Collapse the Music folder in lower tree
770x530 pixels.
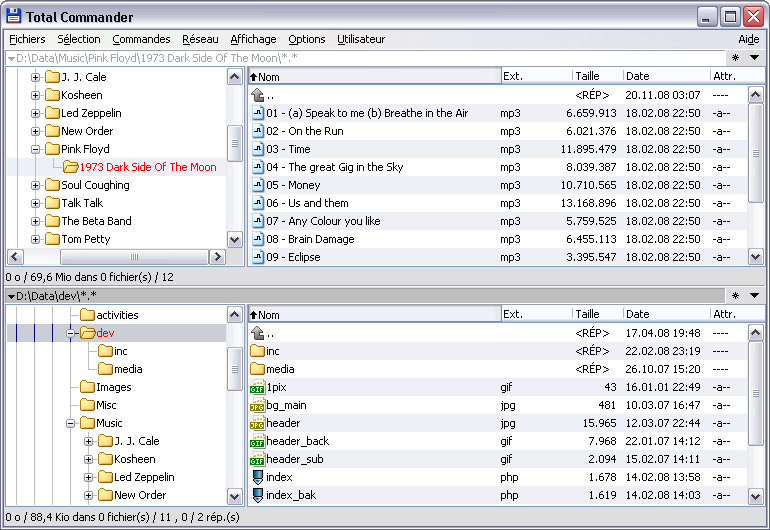click(x=71, y=423)
